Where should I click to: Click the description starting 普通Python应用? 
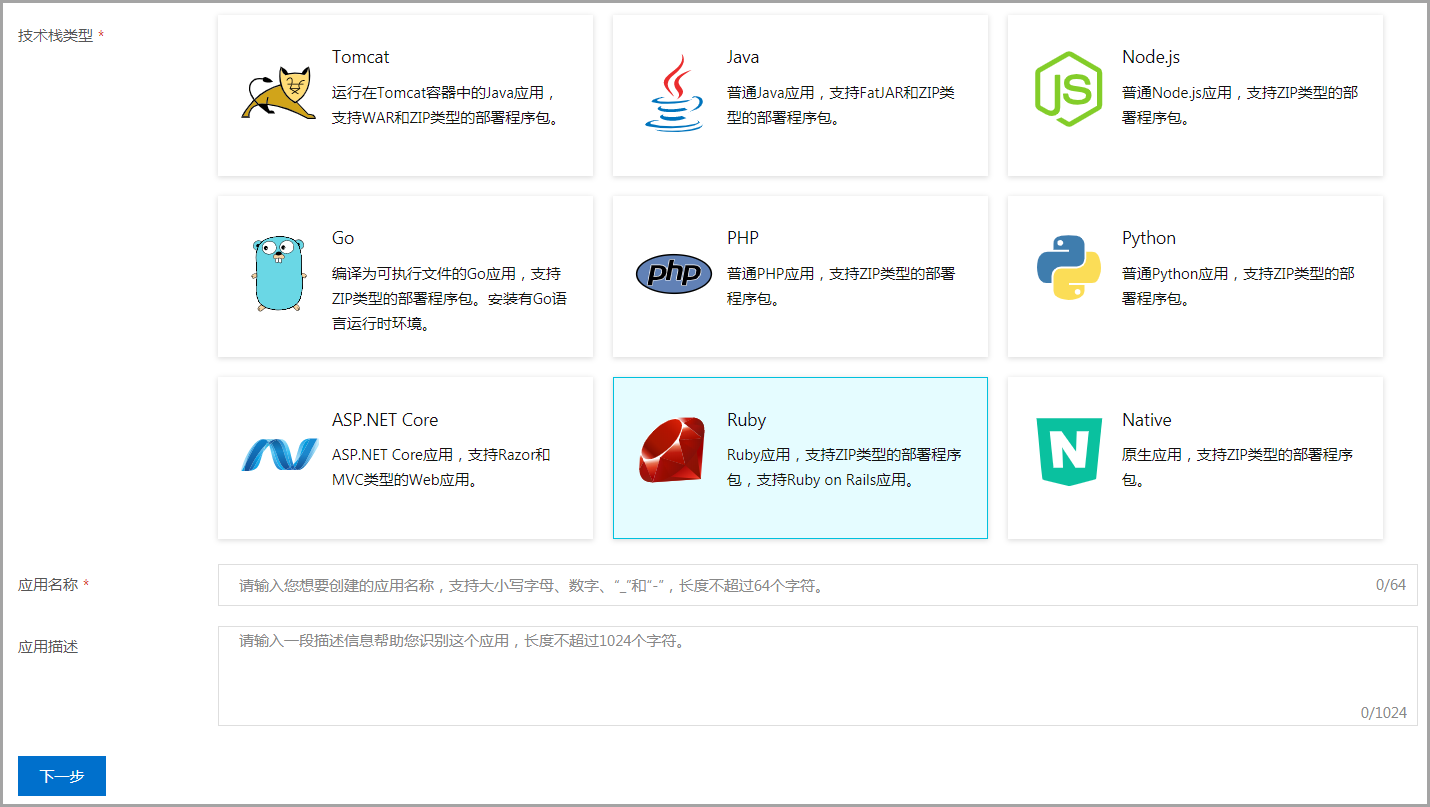1239,286
